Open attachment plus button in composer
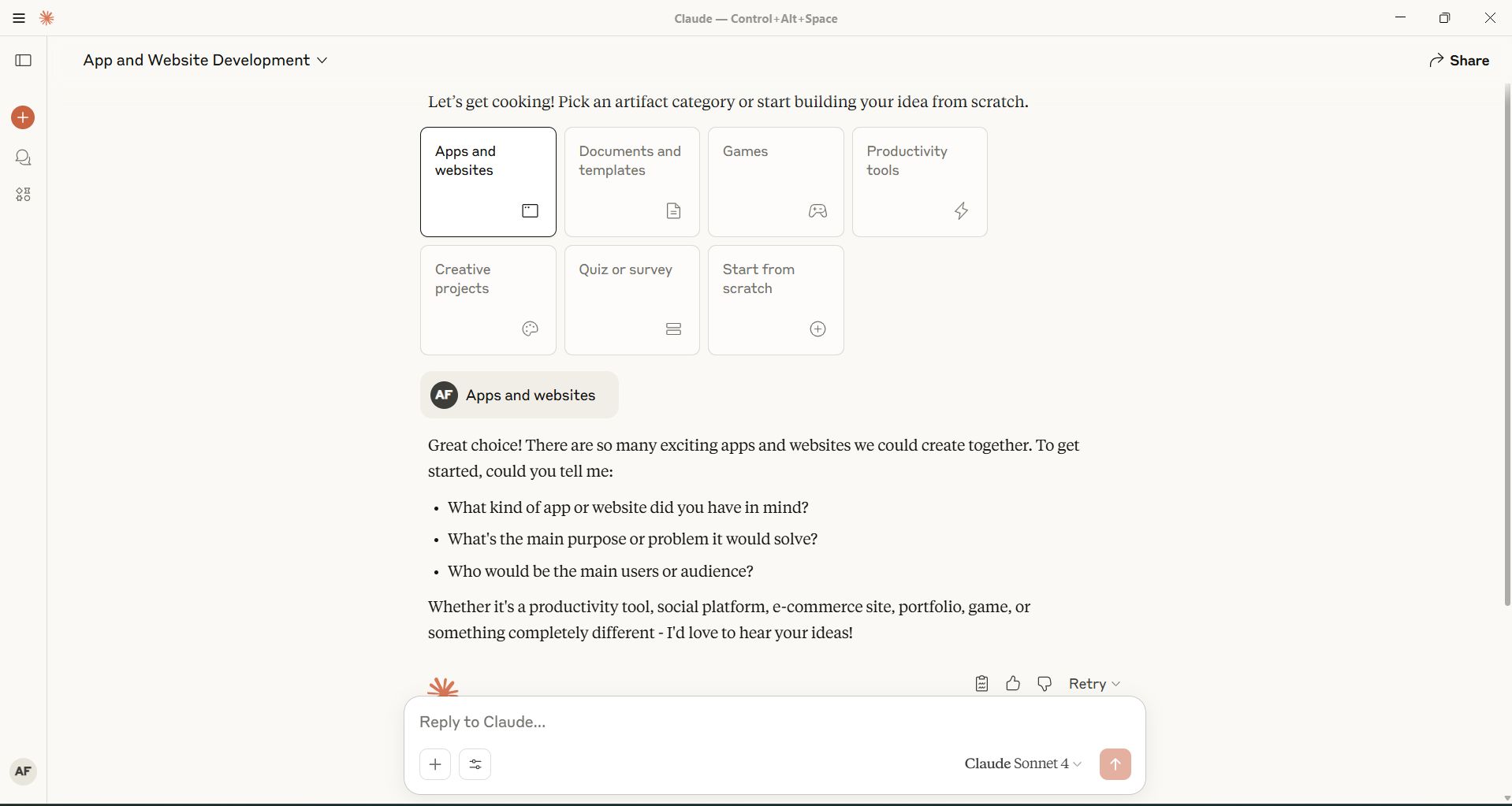 (435, 763)
